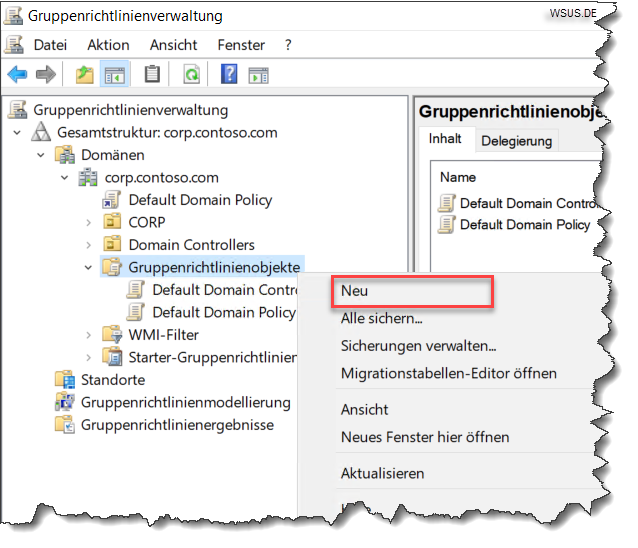Select Alle sichern... in context menu

[x=381, y=318]
